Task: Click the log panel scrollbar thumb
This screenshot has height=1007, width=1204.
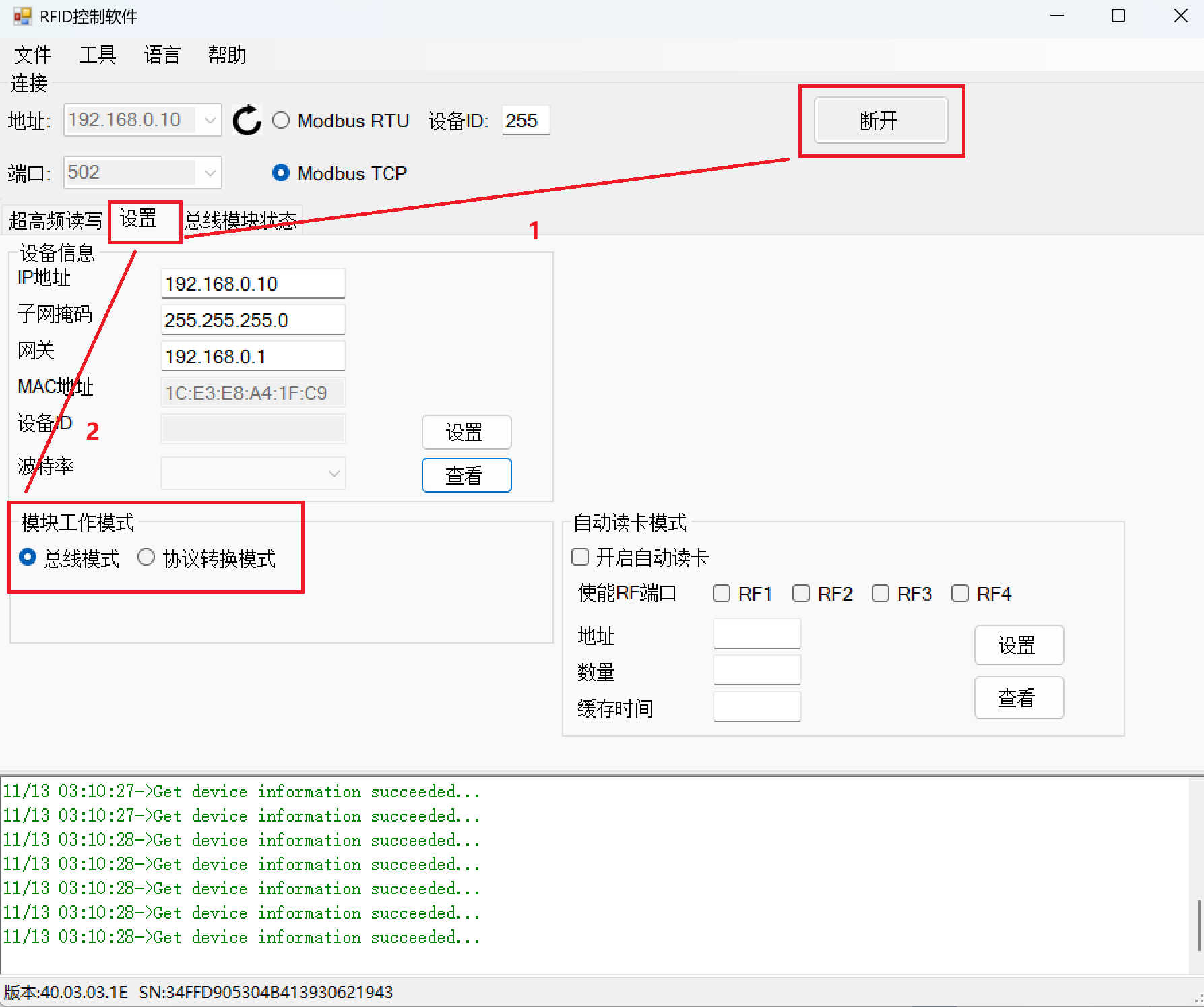Action: click(x=1198, y=925)
